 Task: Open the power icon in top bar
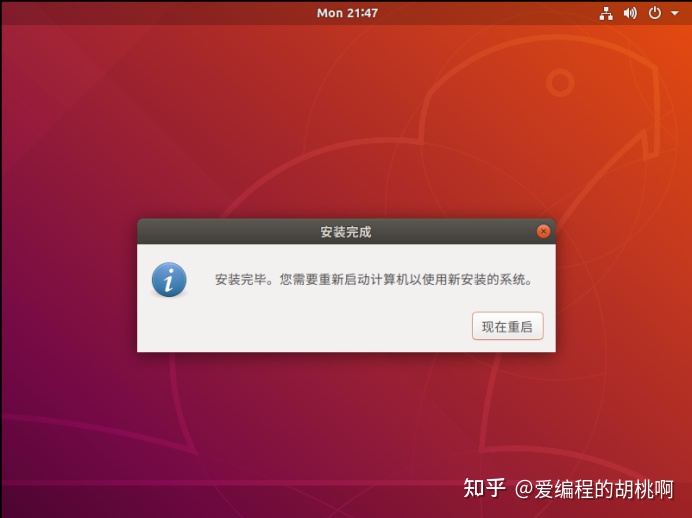point(654,13)
